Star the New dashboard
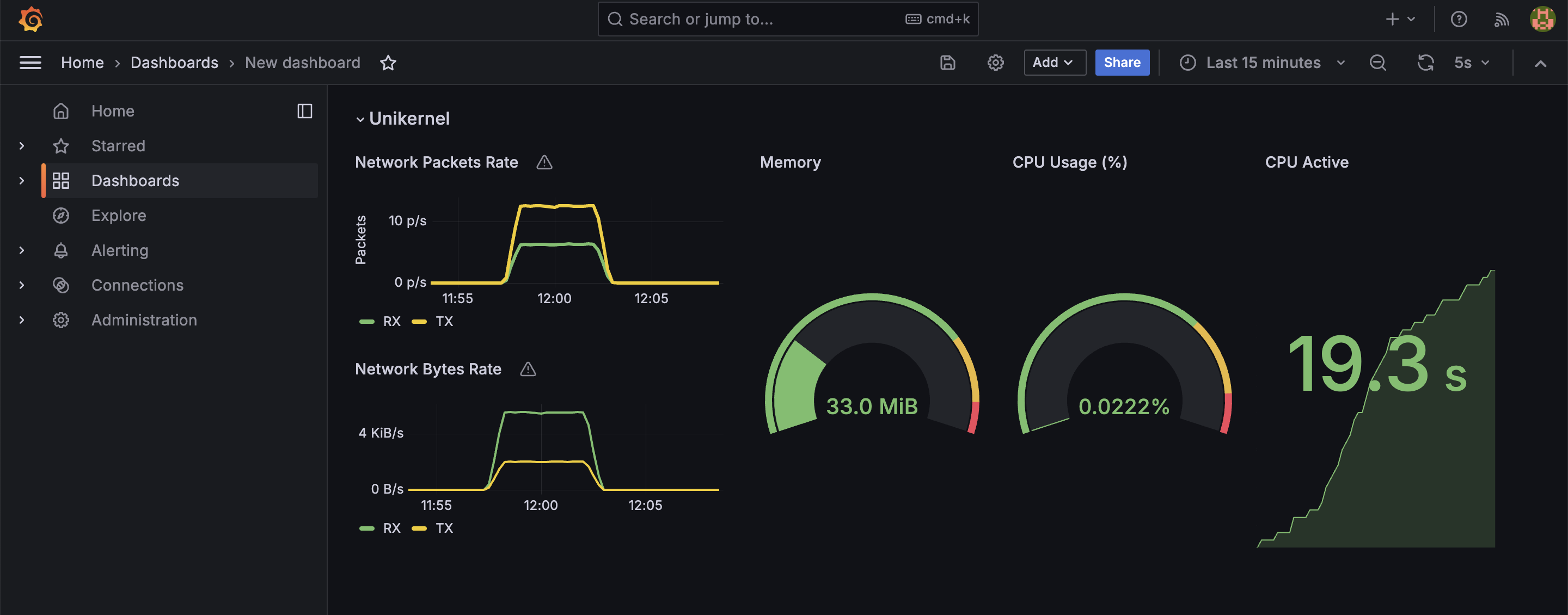Screen dimensions: 1568x615 click(388, 63)
